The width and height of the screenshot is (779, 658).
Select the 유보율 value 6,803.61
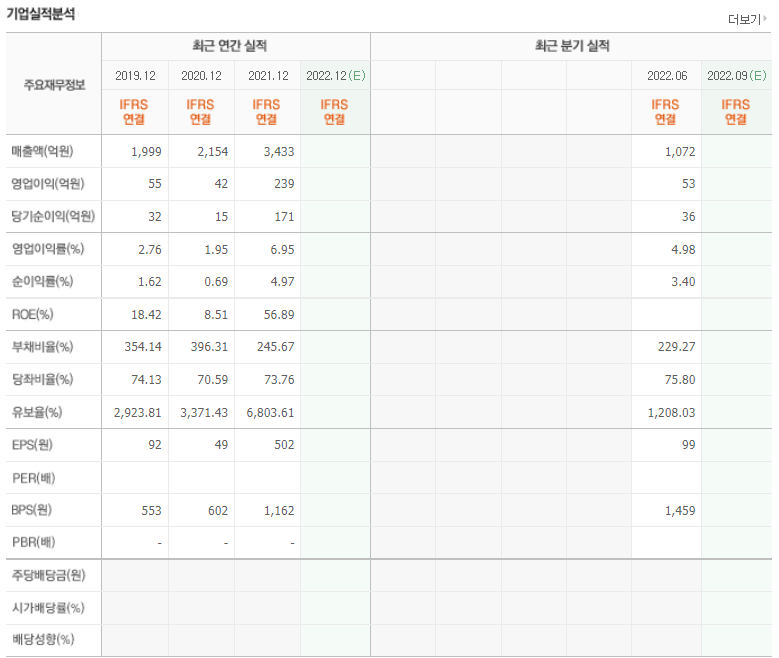[270, 412]
